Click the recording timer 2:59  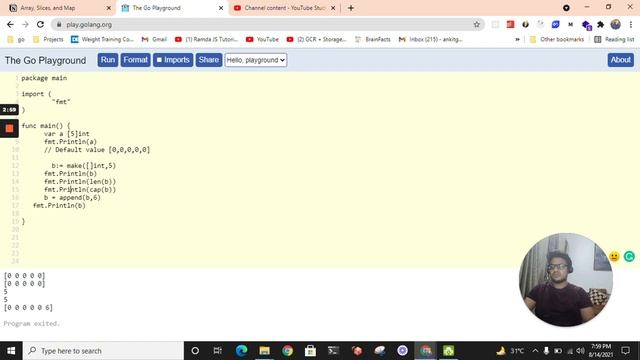coord(9,109)
